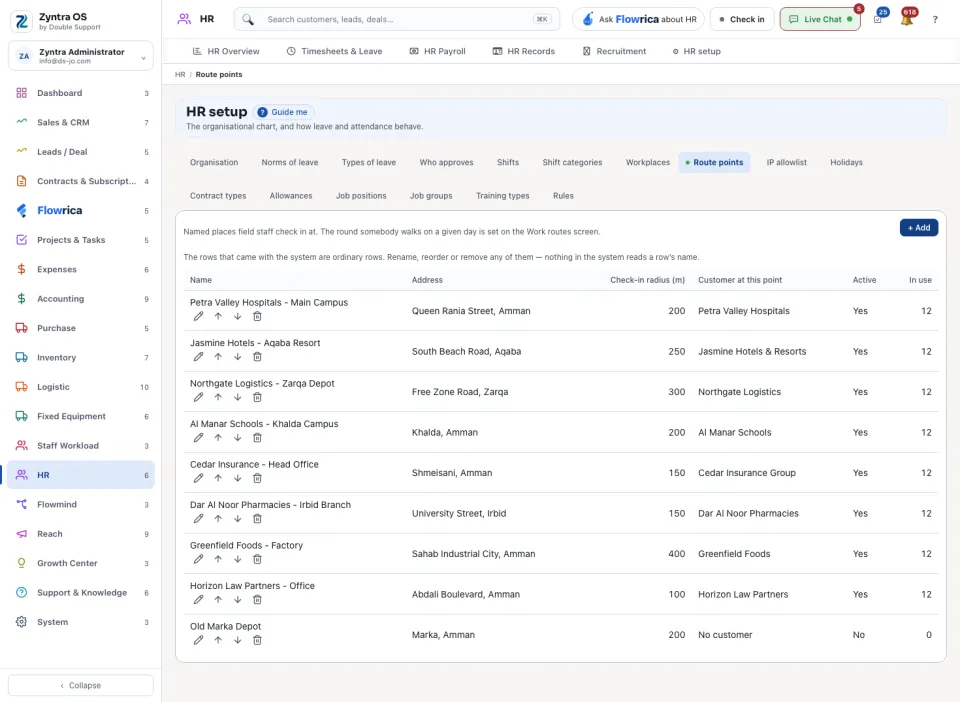960x702 pixels.
Task: Move Northgate Logistics - Zarqa Depot up
Action: pyautogui.click(x=218, y=397)
